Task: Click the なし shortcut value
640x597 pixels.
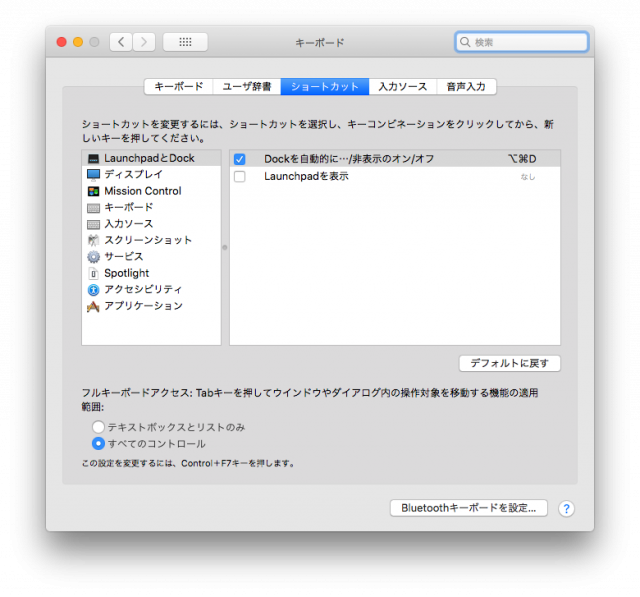Action: [x=527, y=177]
